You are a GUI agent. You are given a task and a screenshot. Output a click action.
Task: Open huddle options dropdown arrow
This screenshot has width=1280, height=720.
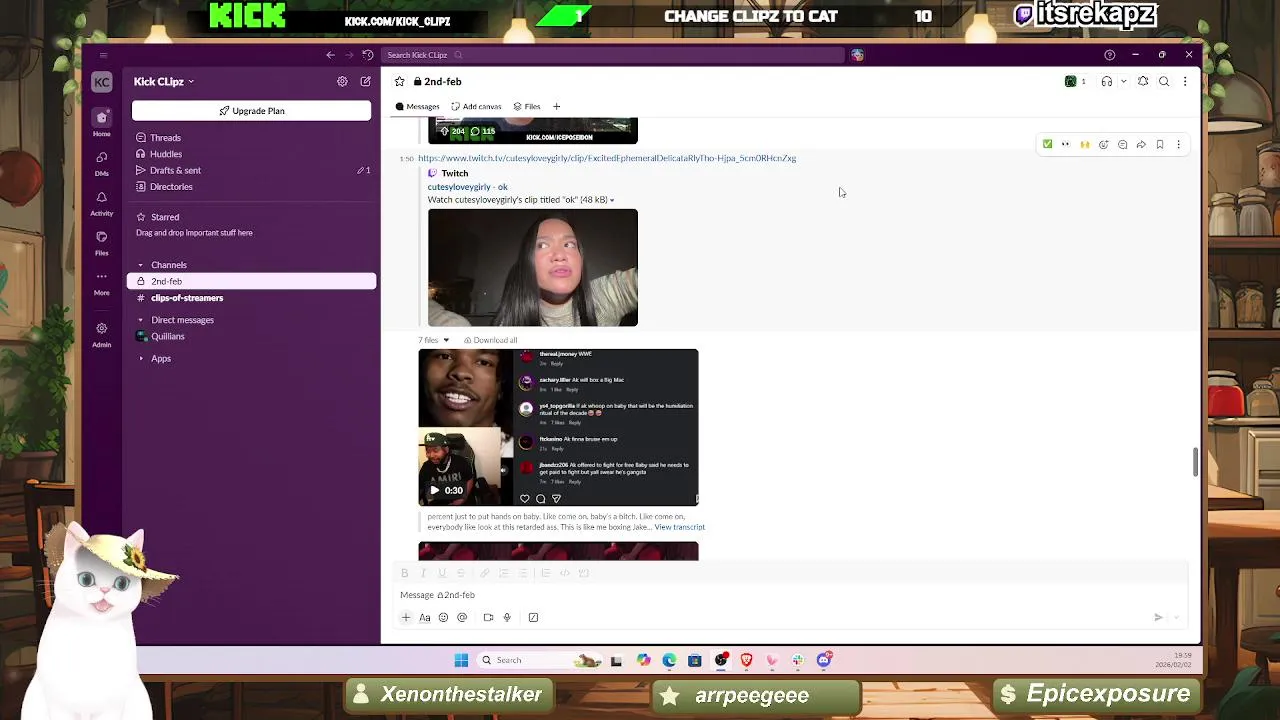pos(1123,81)
